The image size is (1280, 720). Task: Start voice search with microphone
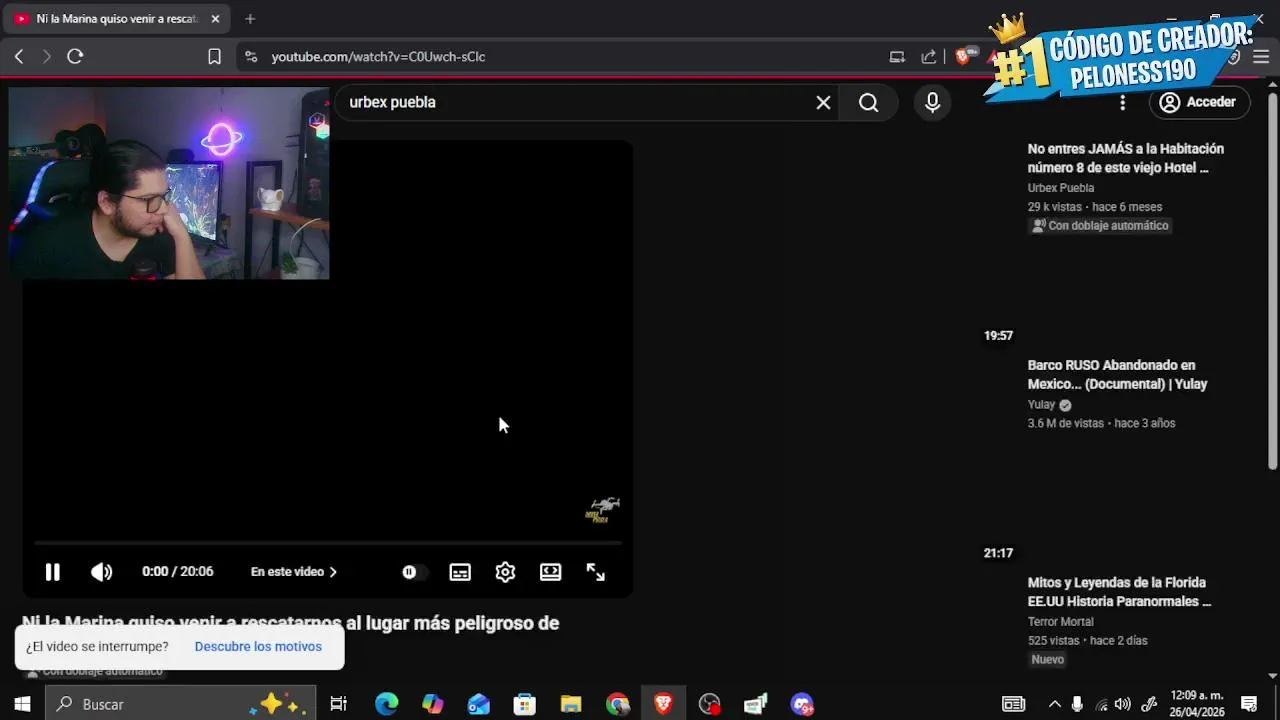click(x=932, y=102)
